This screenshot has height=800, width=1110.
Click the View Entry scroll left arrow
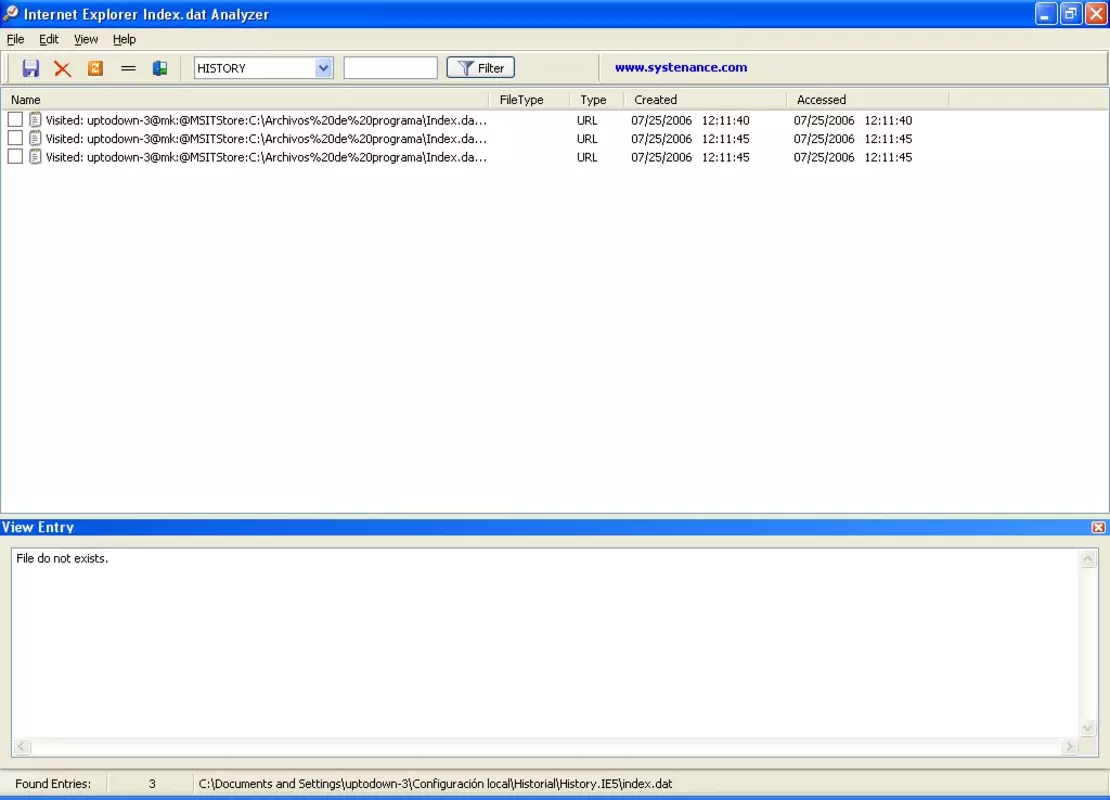tap(22, 746)
